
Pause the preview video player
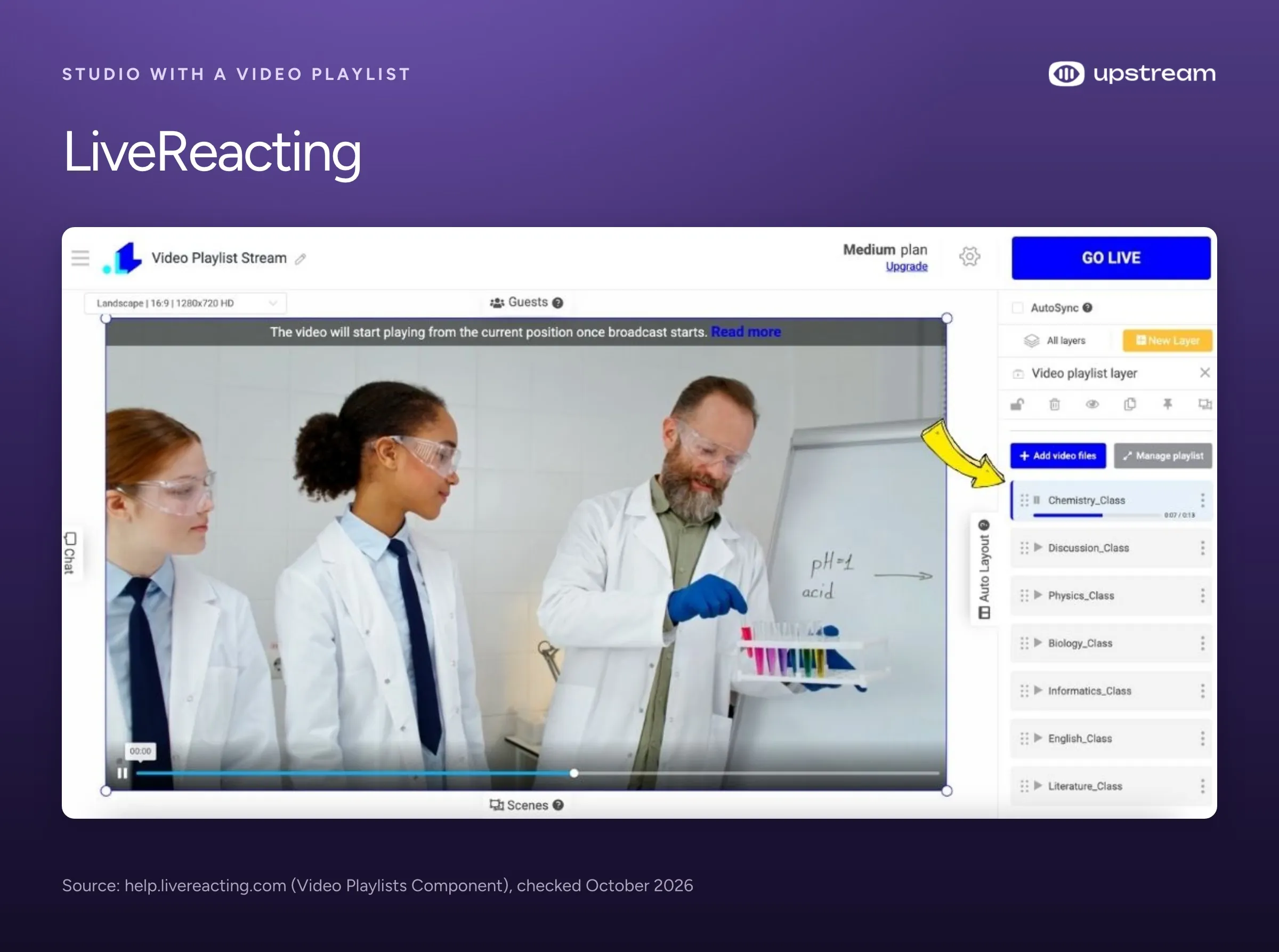(x=122, y=773)
